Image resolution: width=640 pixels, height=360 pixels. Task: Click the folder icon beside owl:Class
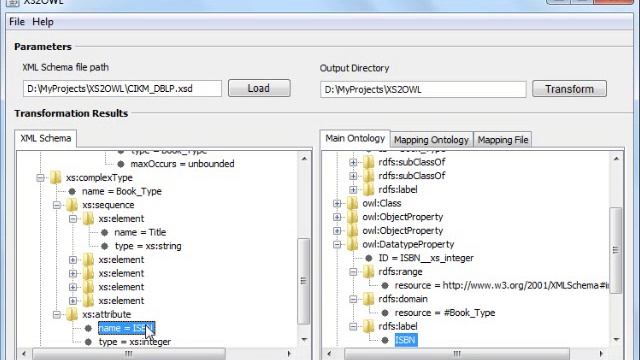352,203
